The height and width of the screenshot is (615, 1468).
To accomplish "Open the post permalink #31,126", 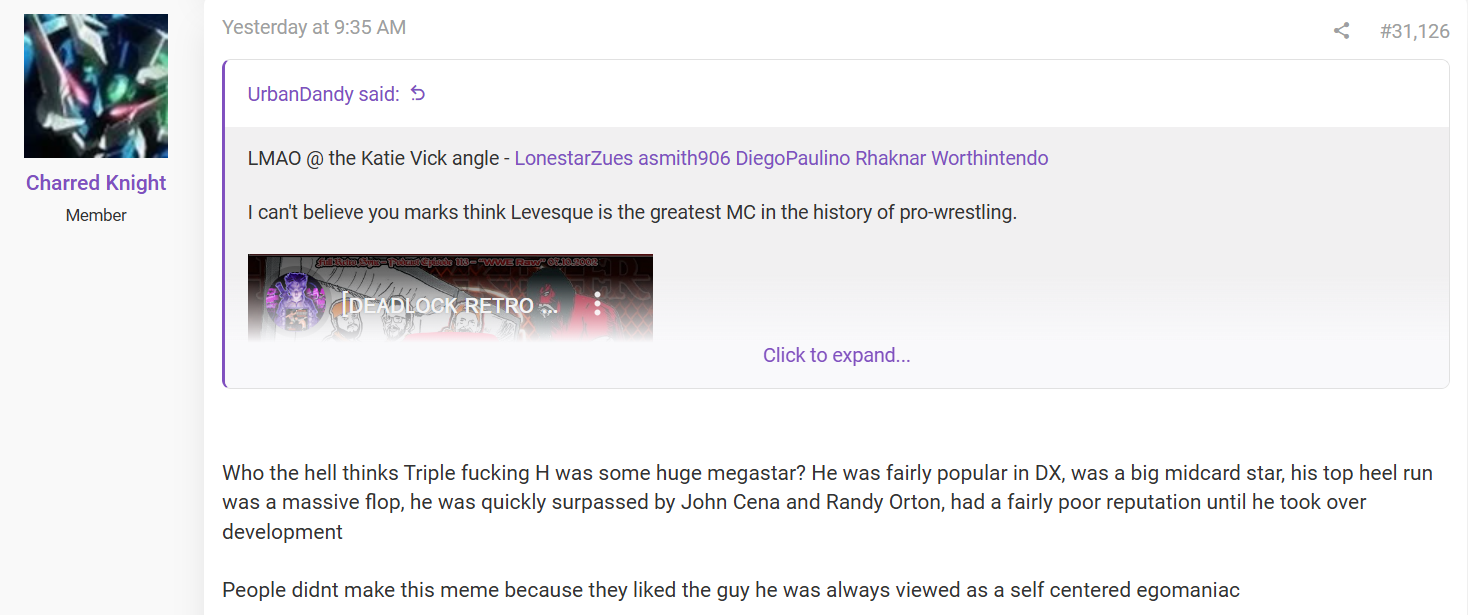I will click(x=1414, y=31).
